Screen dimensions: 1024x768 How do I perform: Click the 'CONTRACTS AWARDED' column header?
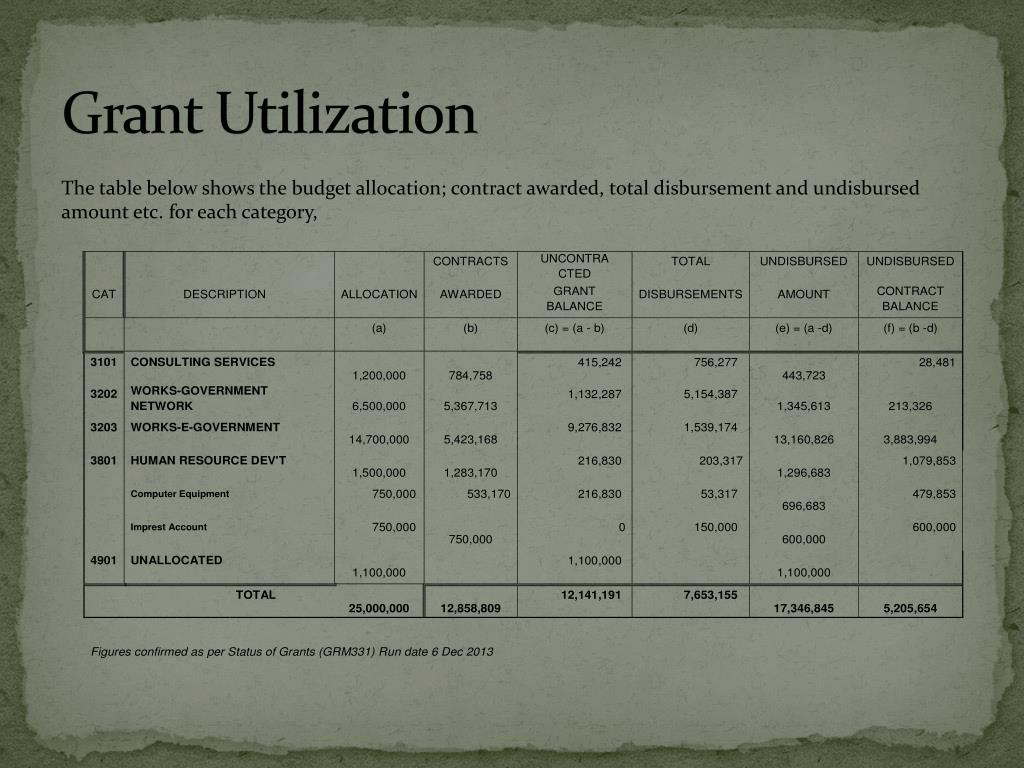tap(470, 278)
